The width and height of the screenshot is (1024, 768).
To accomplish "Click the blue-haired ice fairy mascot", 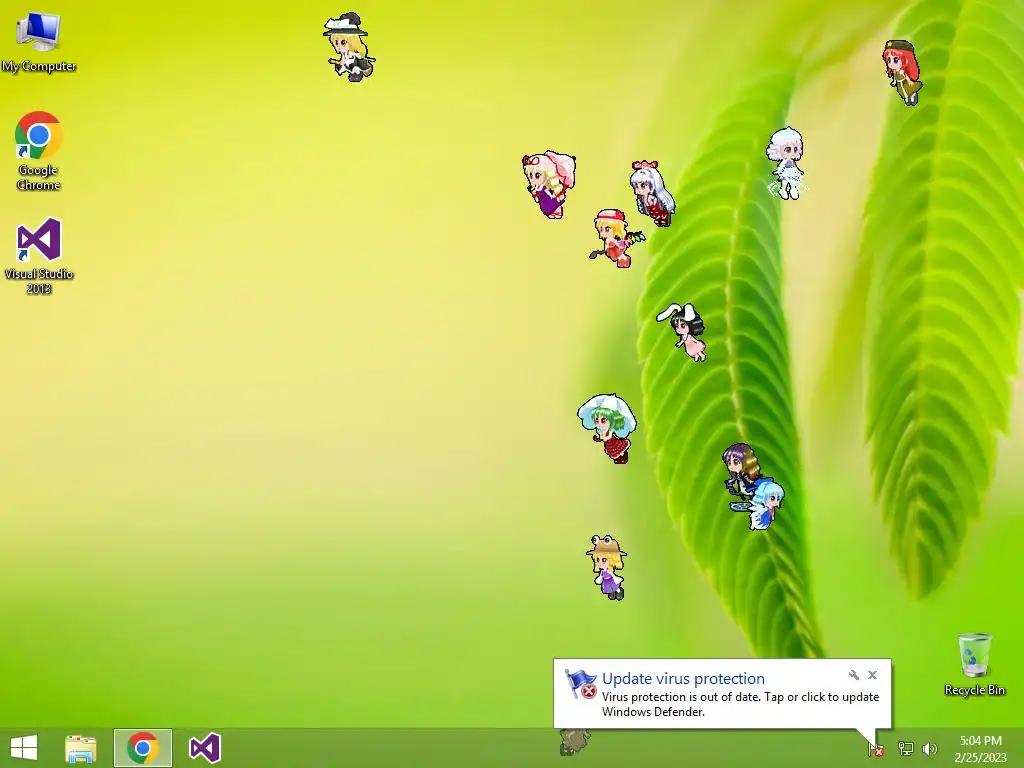I will 764,505.
